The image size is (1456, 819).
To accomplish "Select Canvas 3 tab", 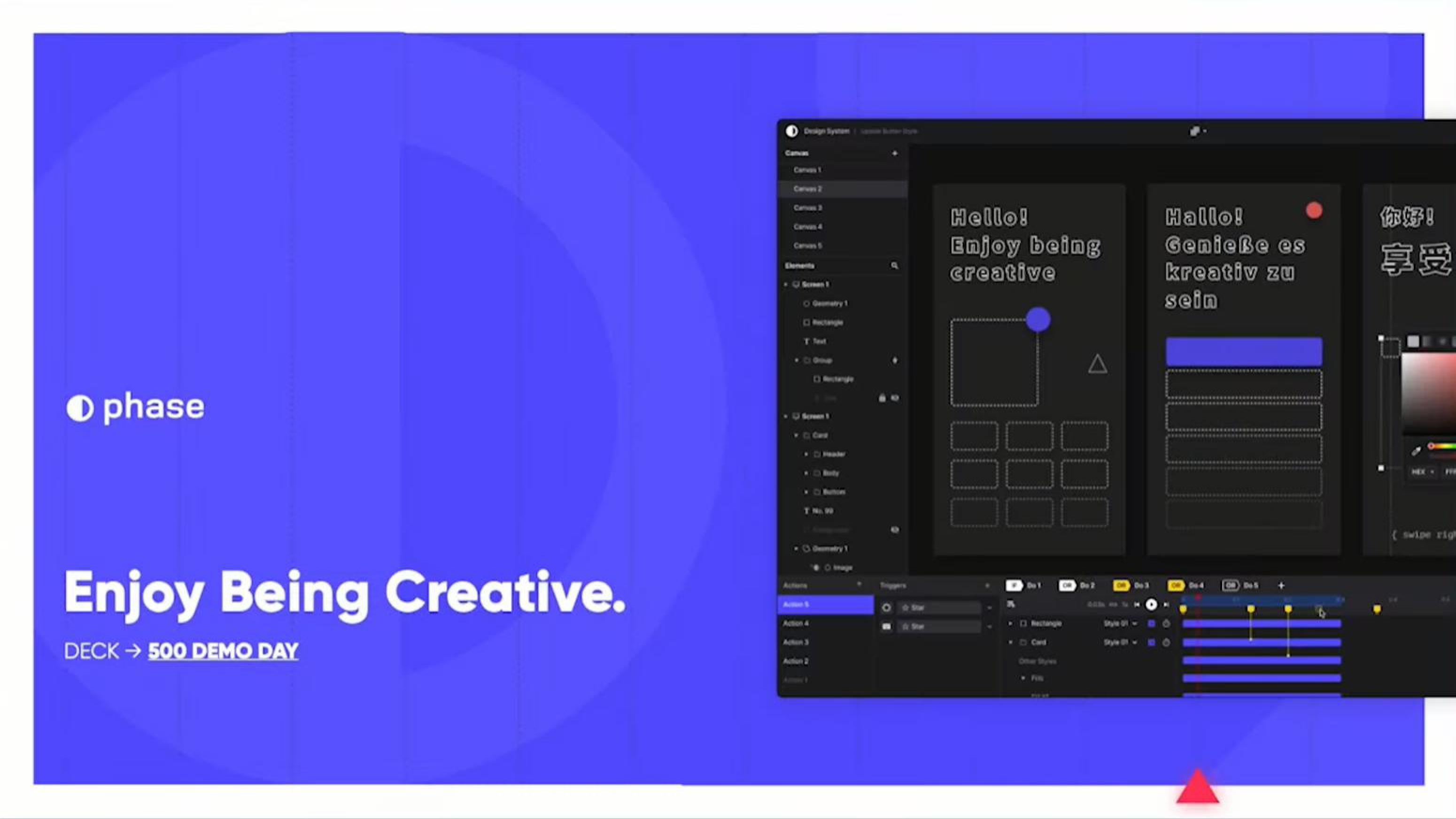I will (808, 207).
